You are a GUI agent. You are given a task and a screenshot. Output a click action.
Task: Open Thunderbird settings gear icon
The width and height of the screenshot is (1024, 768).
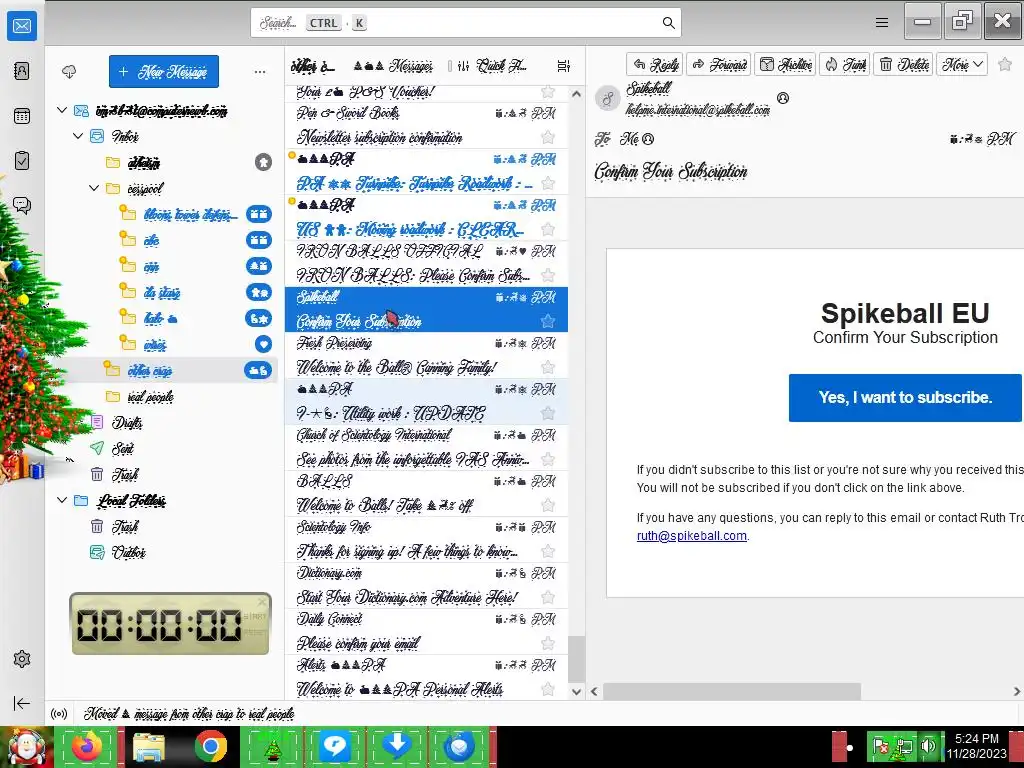(x=22, y=659)
